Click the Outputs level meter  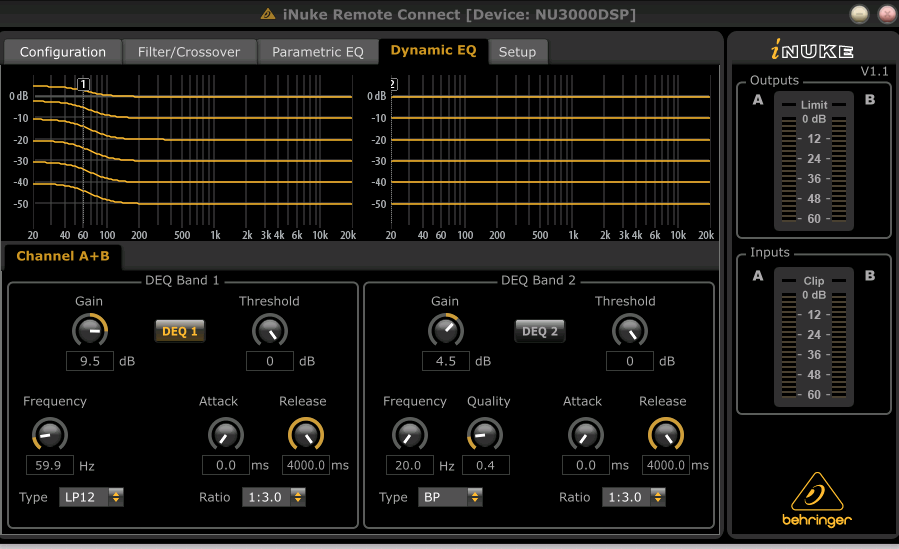tap(814, 161)
